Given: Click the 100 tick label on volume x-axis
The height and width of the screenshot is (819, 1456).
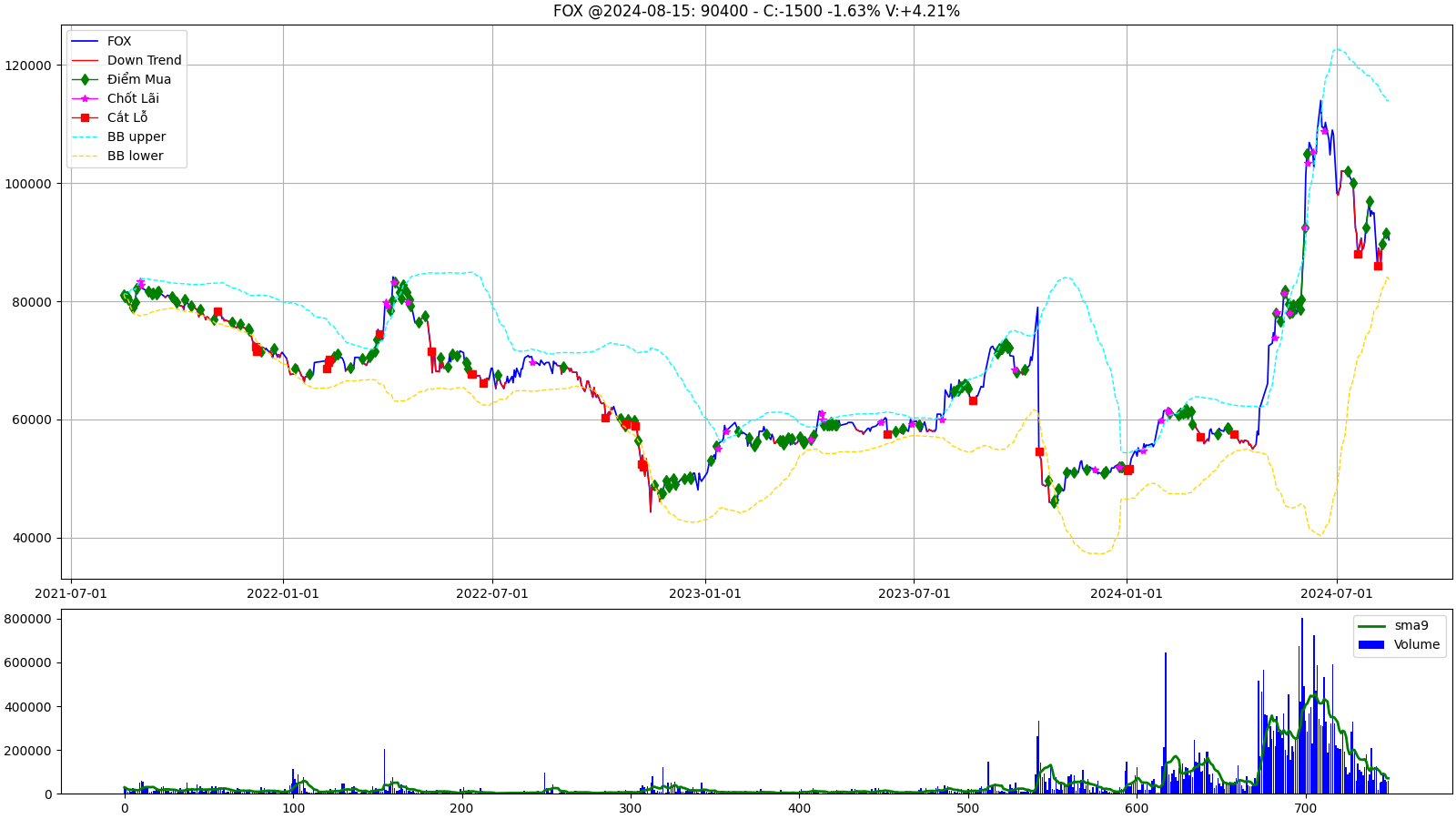Looking at the screenshot, I should pyautogui.click(x=293, y=808).
